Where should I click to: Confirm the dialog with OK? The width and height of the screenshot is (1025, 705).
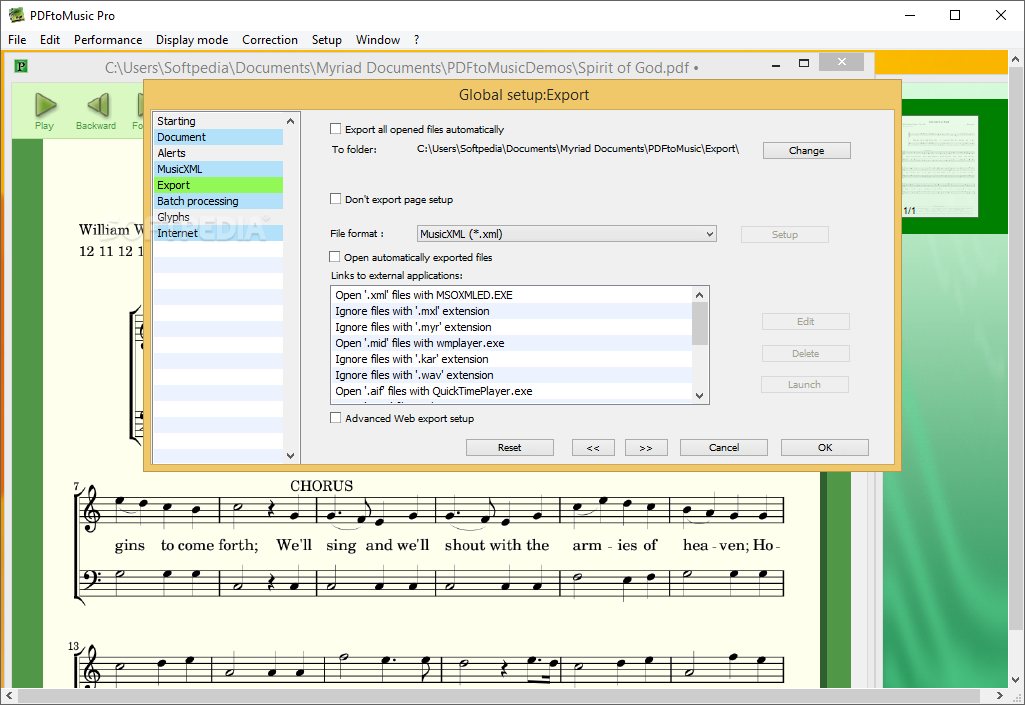click(825, 447)
